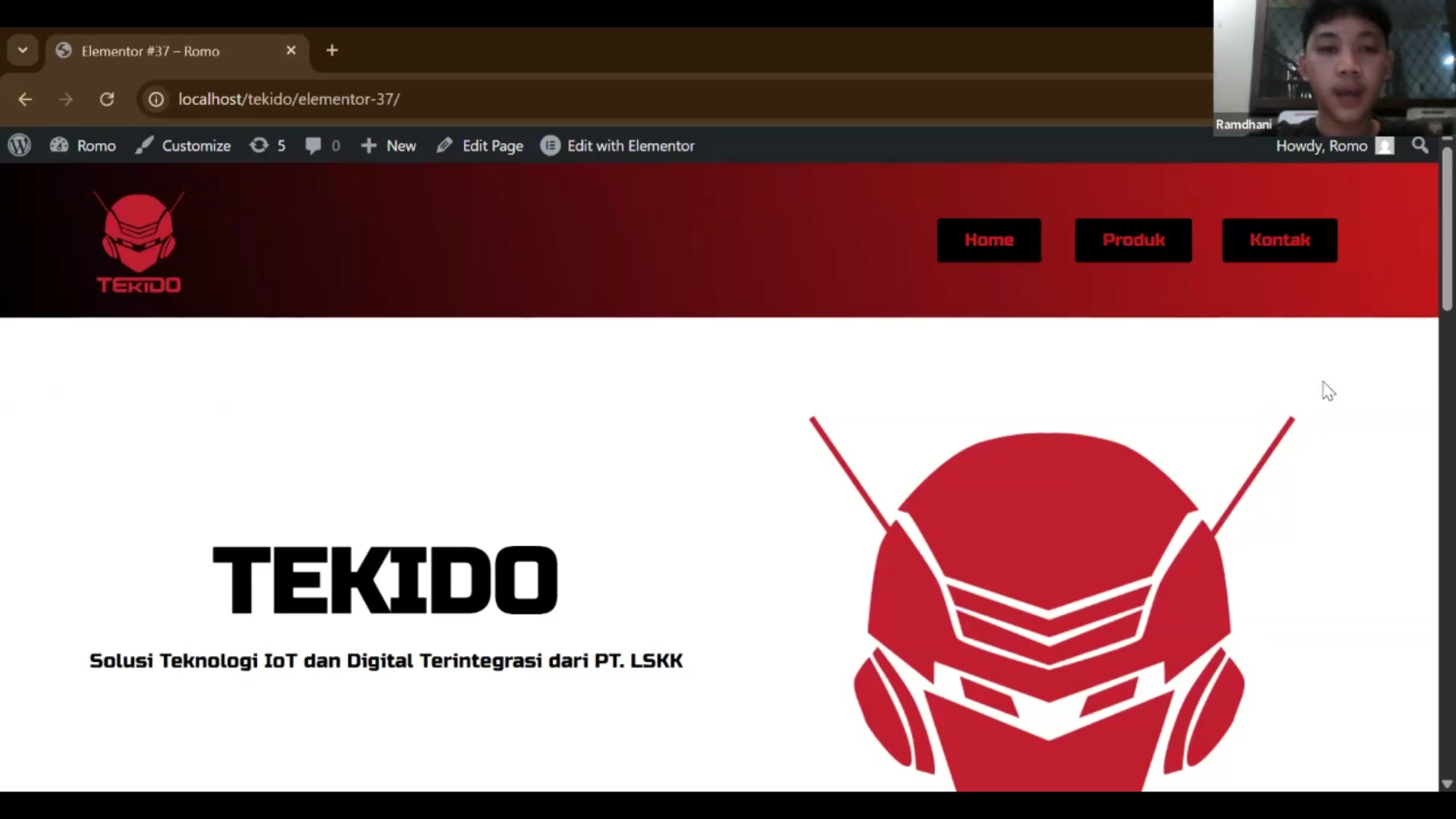Viewport: 1456px width, 819px height.
Task: Open admin bar search magnifier
Action: [1420, 146]
